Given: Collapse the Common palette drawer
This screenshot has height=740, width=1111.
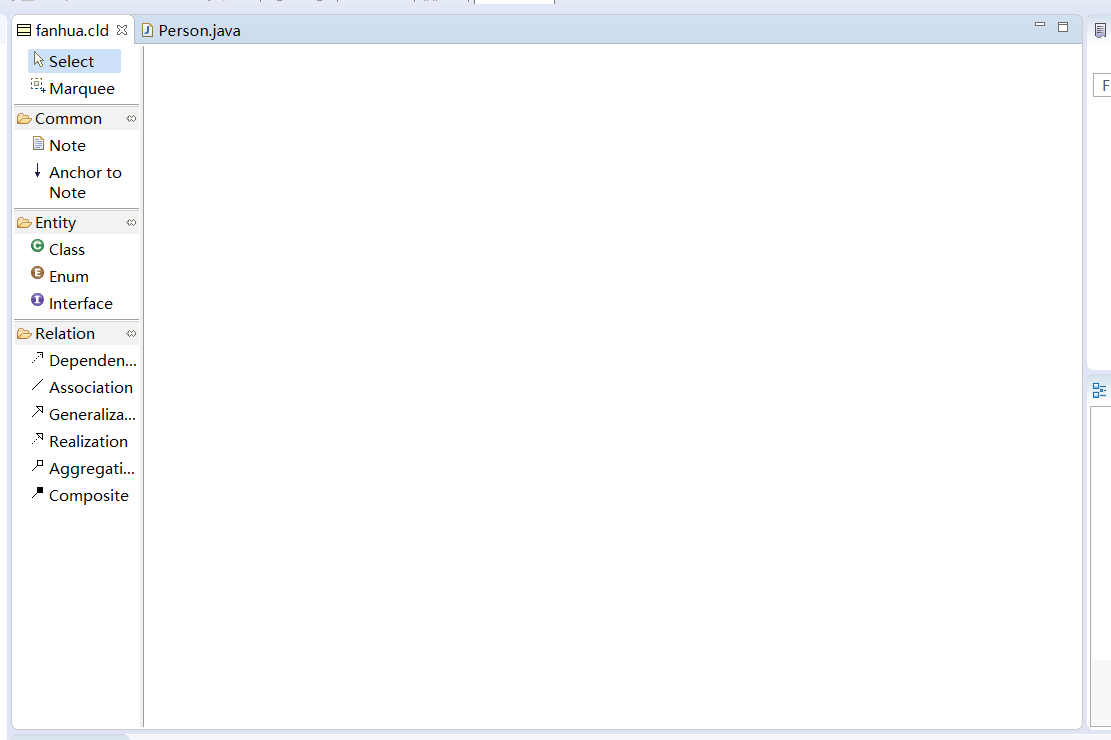Looking at the screenshot, I should [69, 118].
